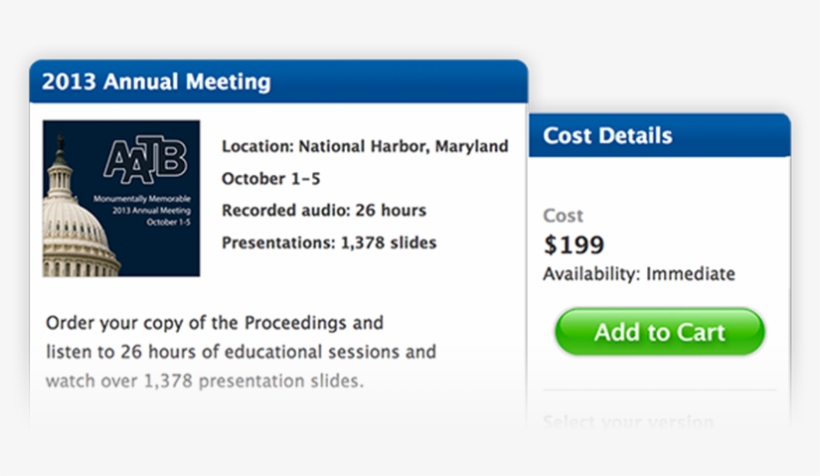Select the Cost Details panel header
The image size is (820, 476).
(x=660, y=135)
